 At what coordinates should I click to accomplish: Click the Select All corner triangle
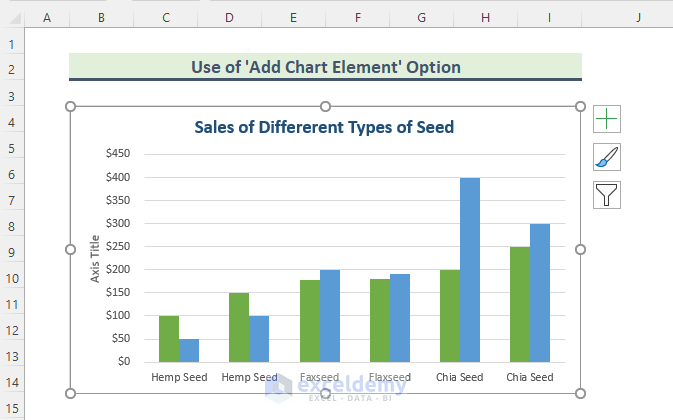coord(12,17)
